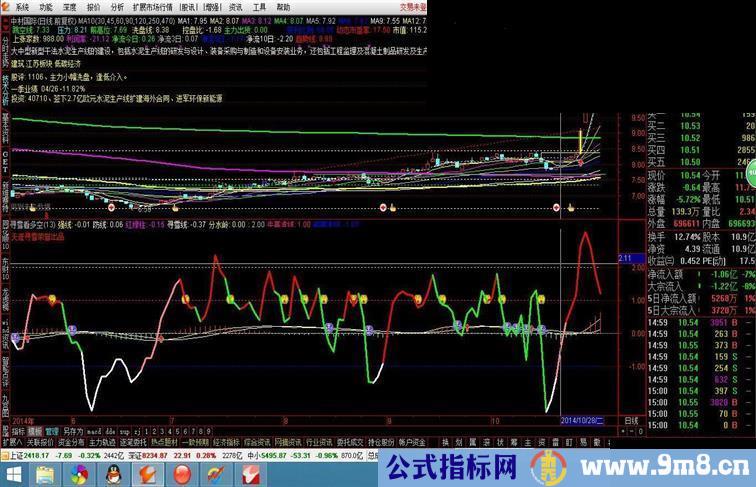Open the 扩展市场行情 menu
This screenshot has width=756, height=487.
click(159, 6)
